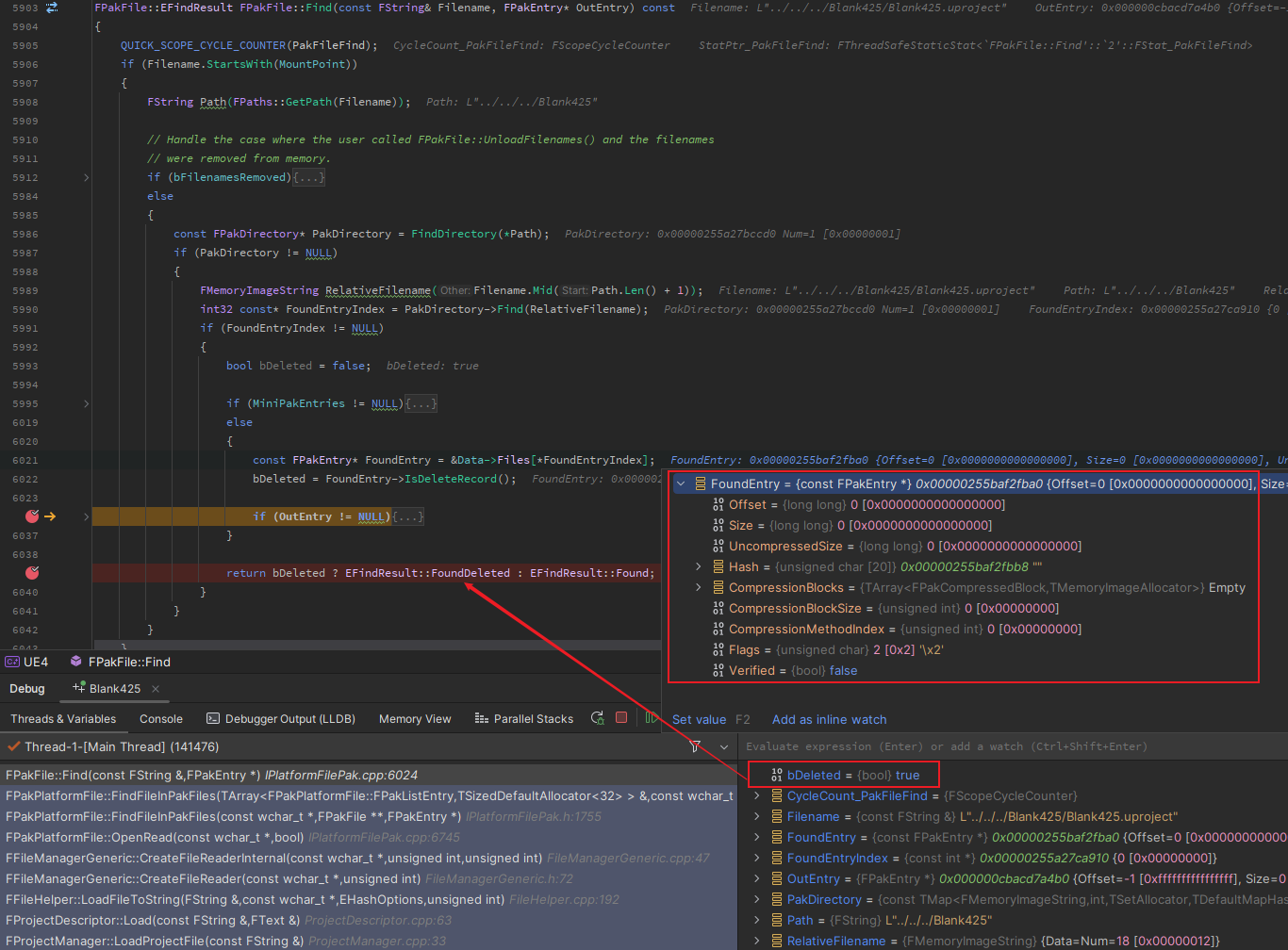Click the UE4 project breadcrumb
1288x950 pixels.
[27, 662]
